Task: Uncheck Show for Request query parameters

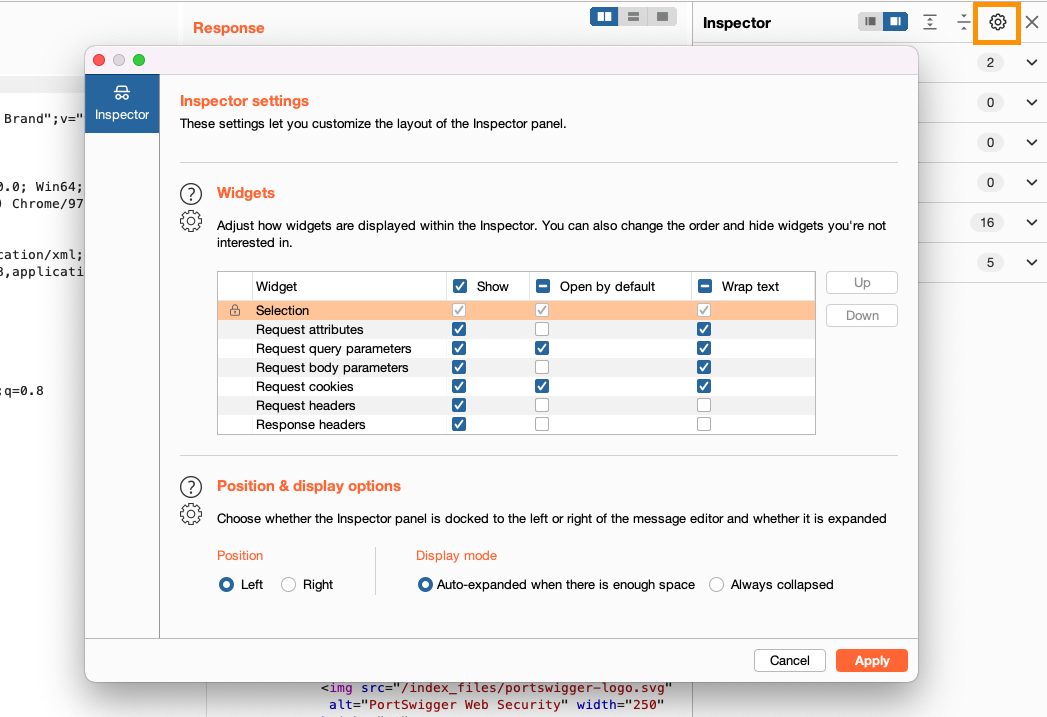Action: pyautogui.click(x=459, y=348)
